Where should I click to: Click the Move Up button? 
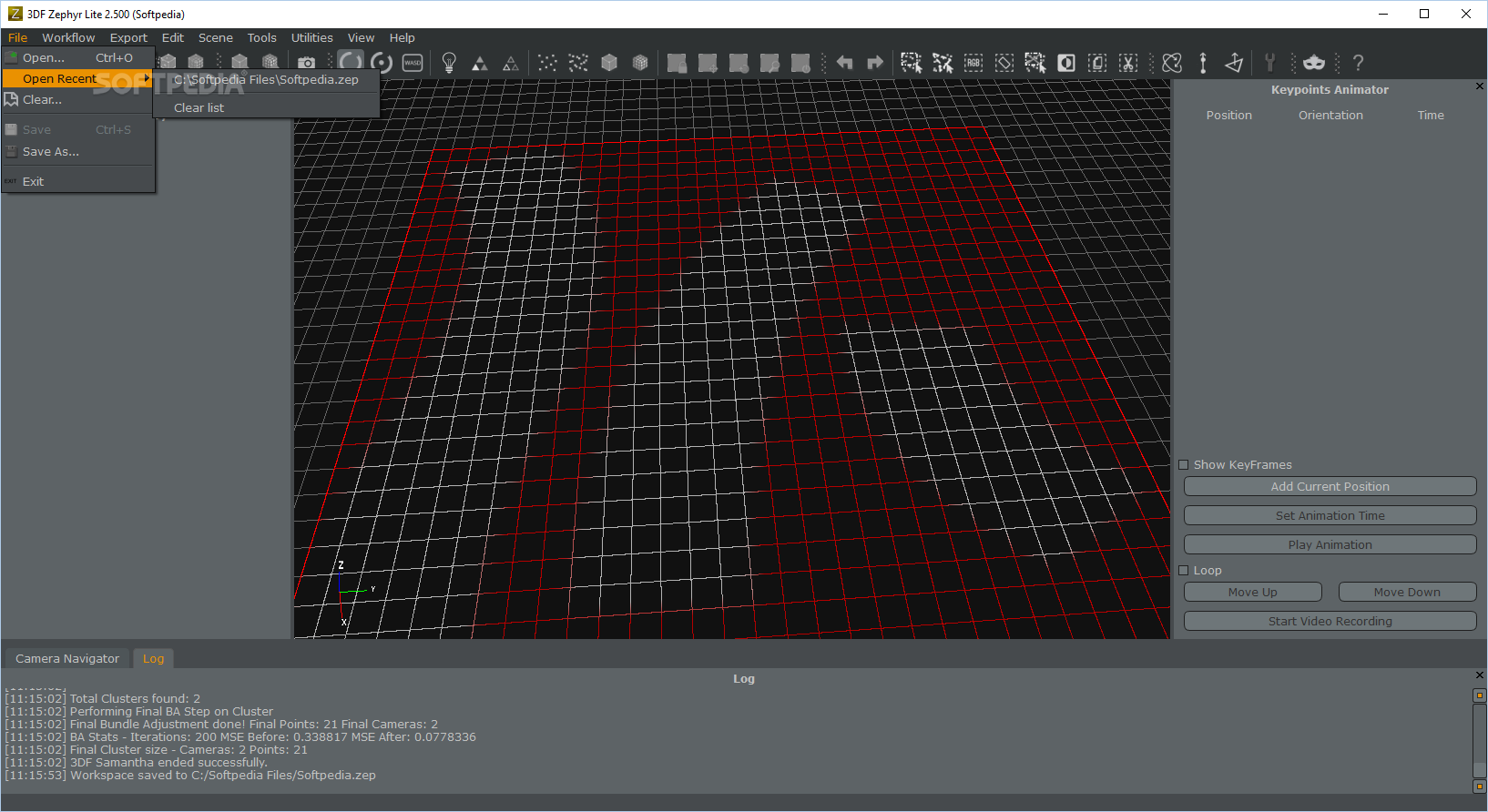tap(1253, 593)
